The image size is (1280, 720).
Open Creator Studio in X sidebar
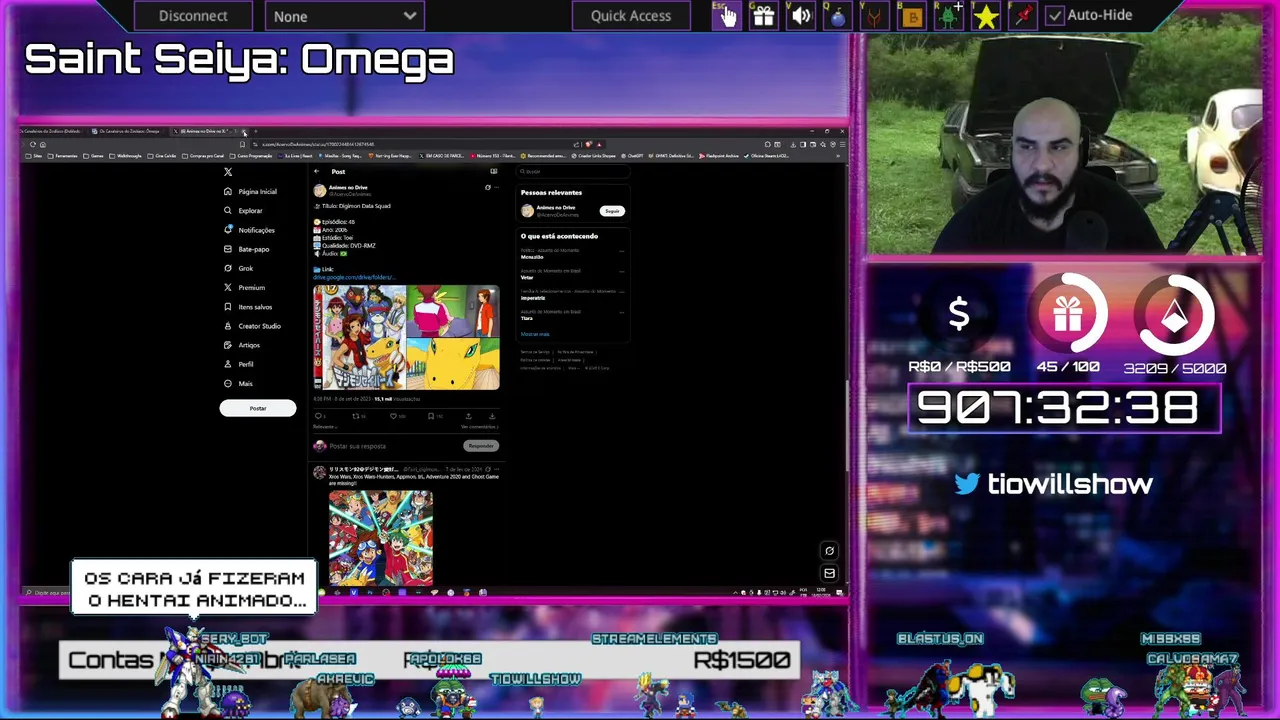click(x=253, y=326)
